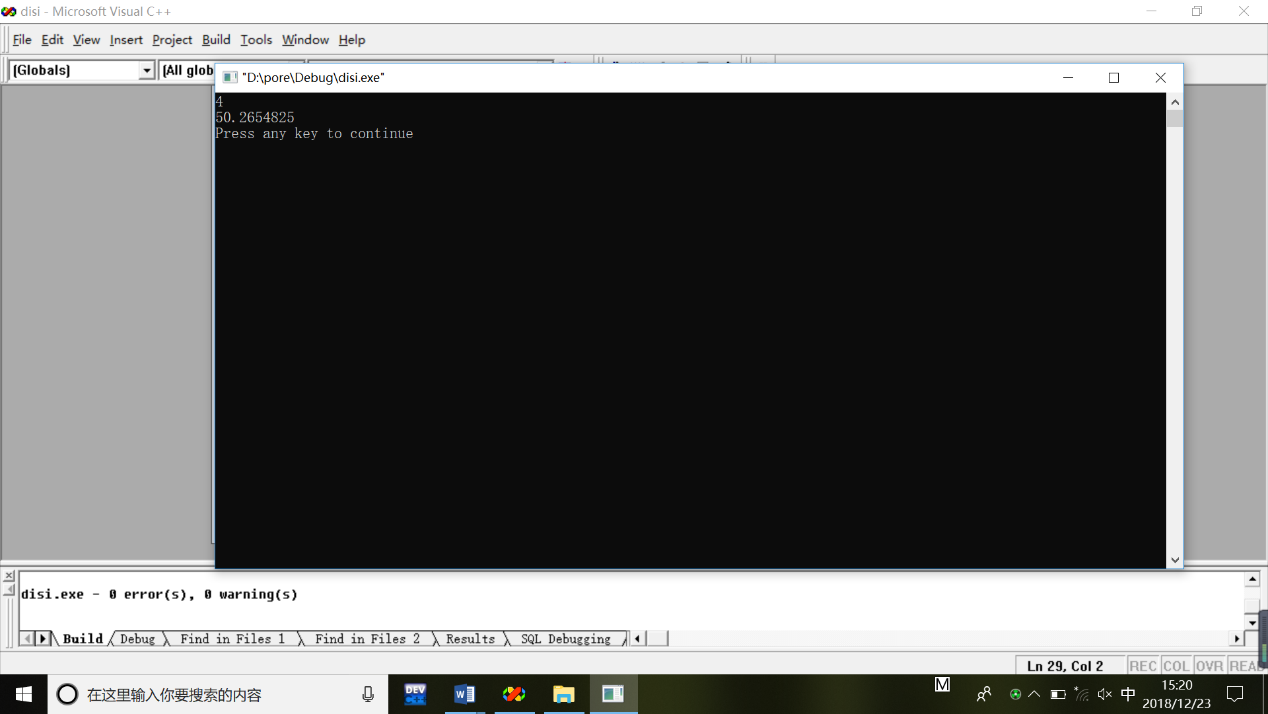
Task: Open the notification center icon
Action: (x=1235, y=694)
